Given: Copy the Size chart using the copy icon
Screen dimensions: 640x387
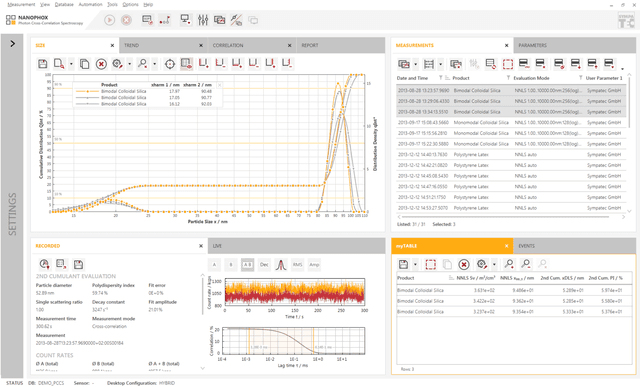Looking at the screenshot, I should click(84, 64).
